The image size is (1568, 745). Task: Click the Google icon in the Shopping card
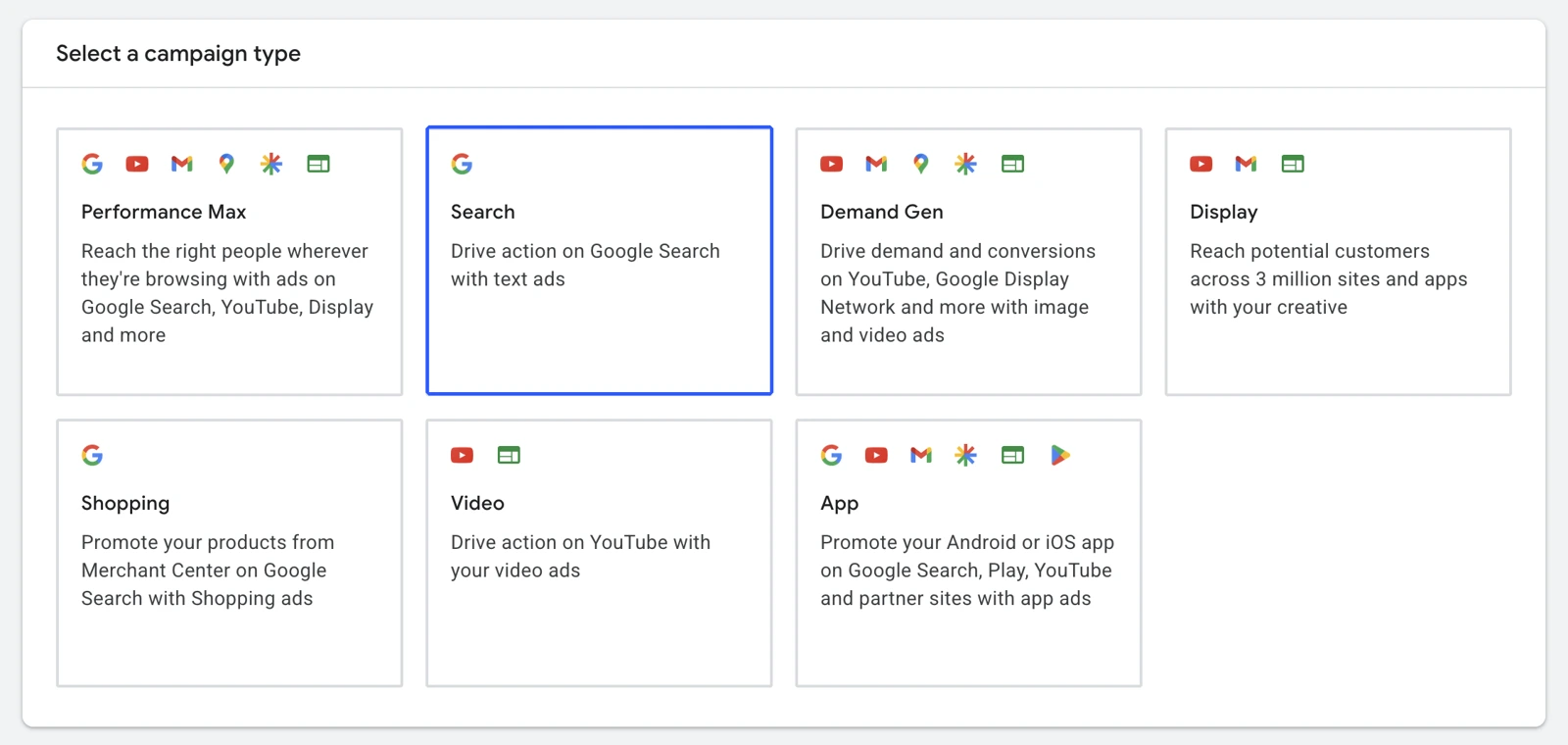(92, 455)
